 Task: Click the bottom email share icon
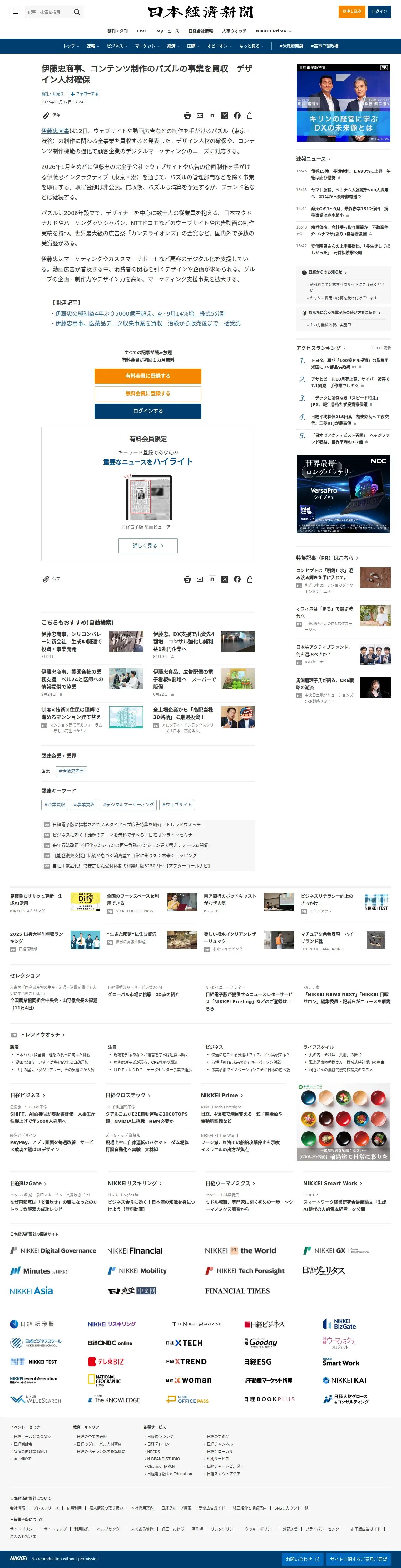pyautogui.click(x=200, y=579)
